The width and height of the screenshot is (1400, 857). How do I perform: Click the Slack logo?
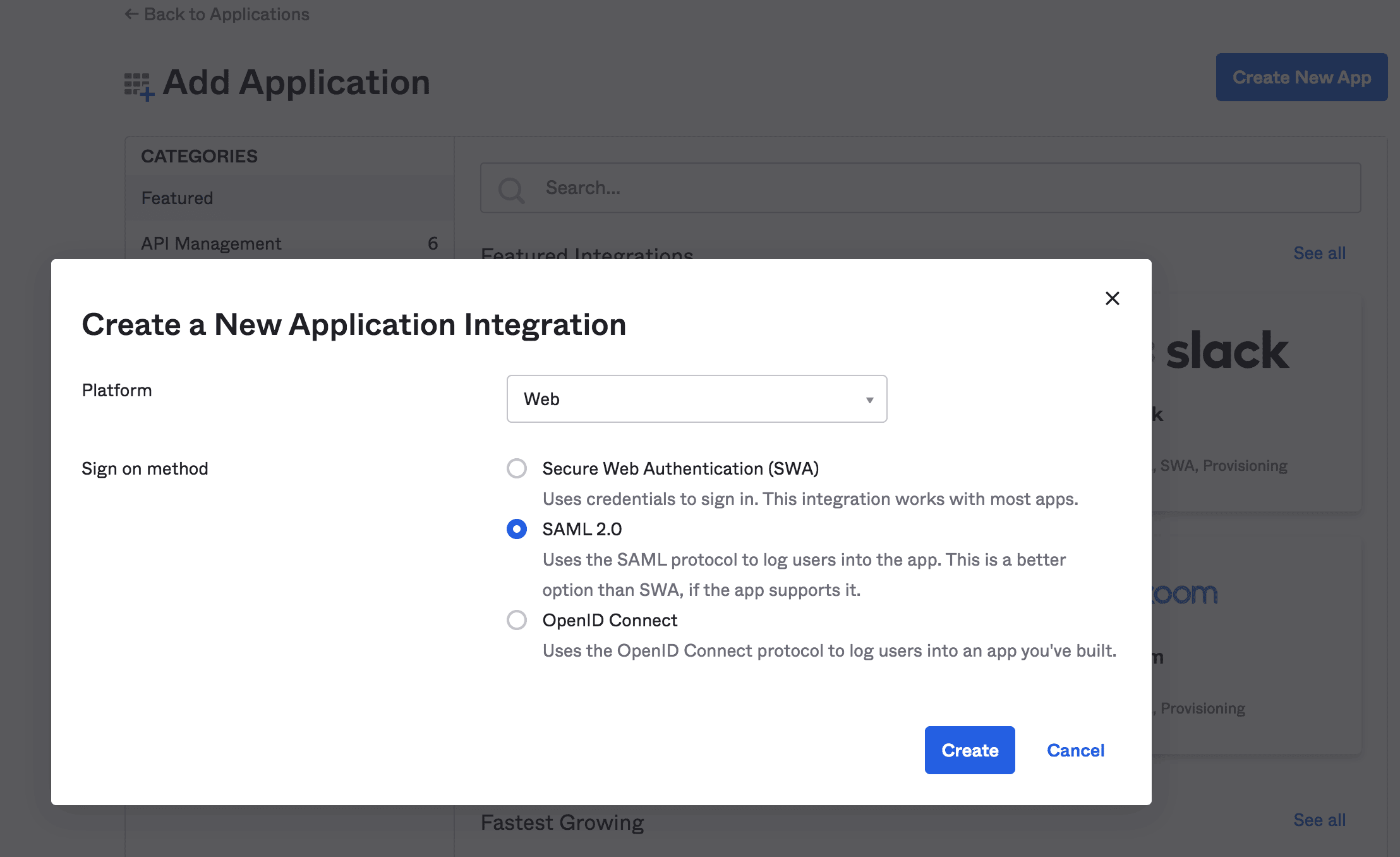coord(1226,351)
